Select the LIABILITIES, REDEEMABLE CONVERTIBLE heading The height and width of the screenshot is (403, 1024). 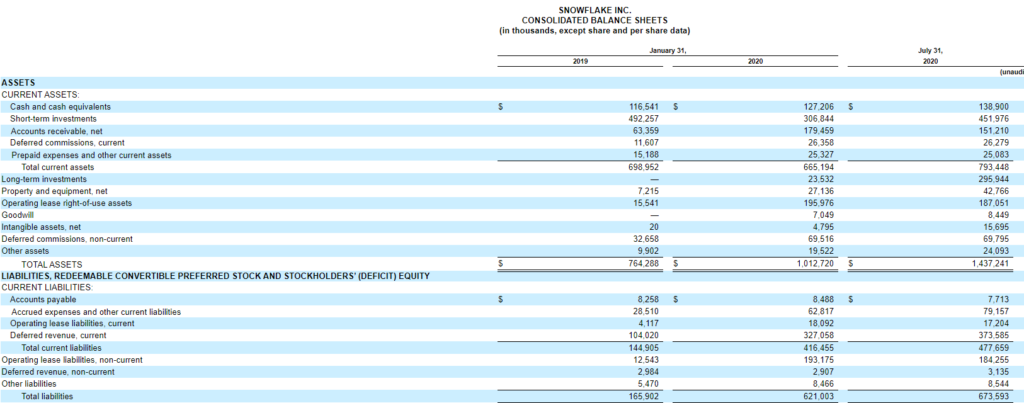[216, 276]
